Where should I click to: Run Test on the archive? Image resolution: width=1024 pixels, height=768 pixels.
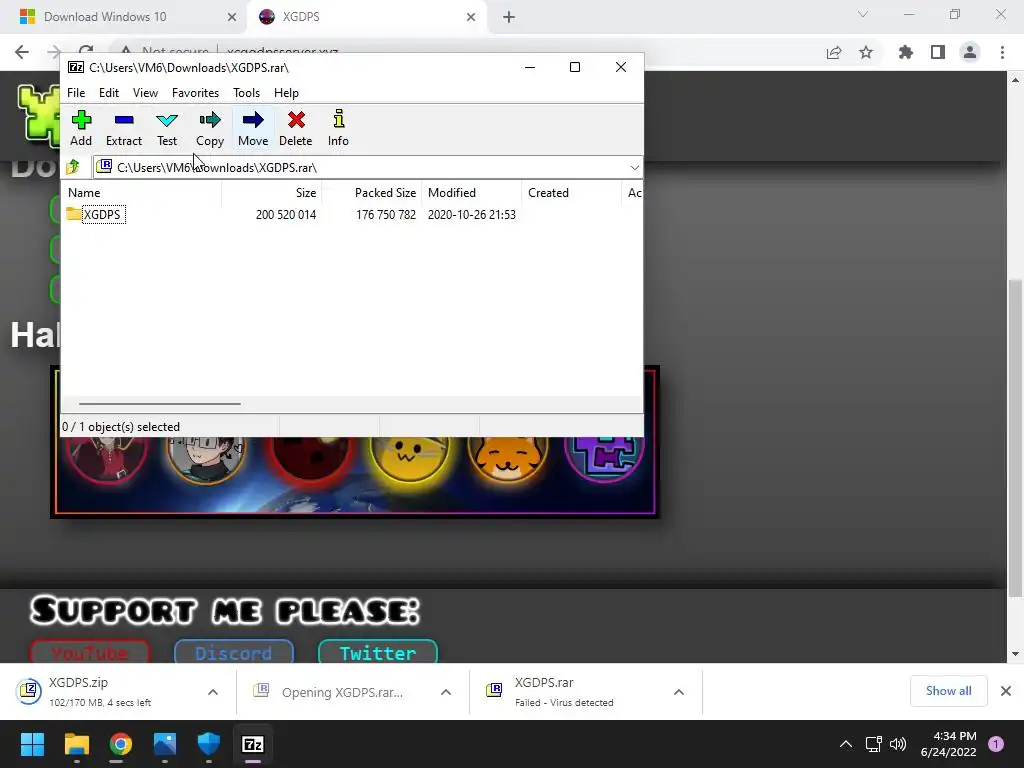pos(167,128)
